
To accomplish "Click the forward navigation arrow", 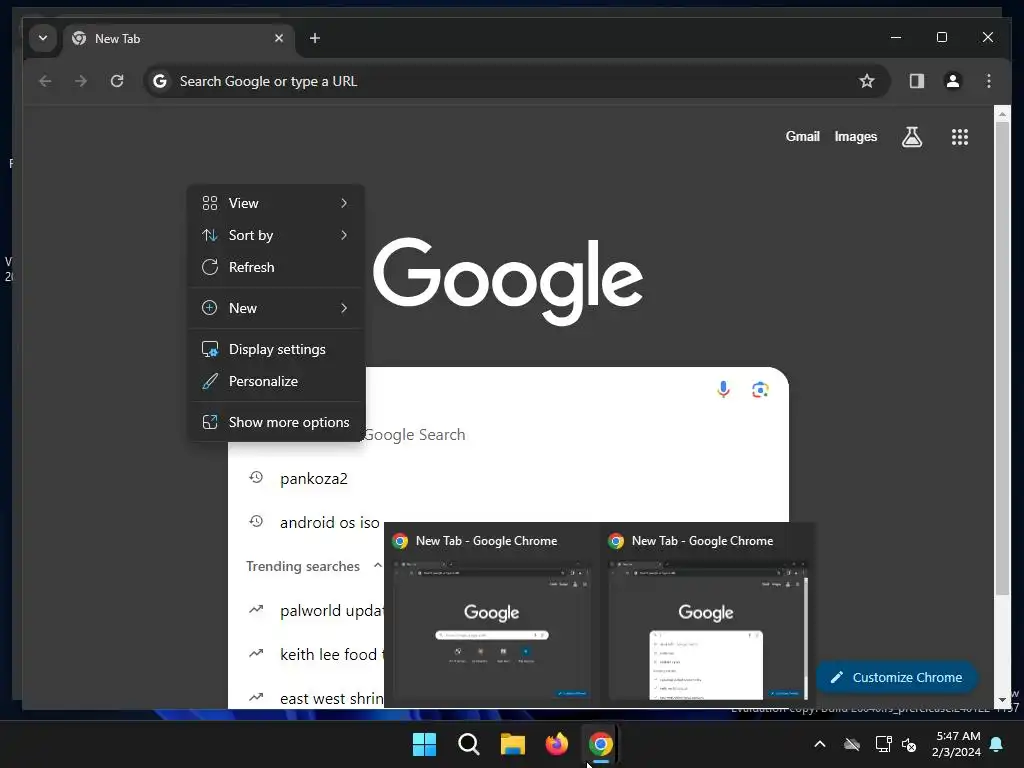I will 81,81.
